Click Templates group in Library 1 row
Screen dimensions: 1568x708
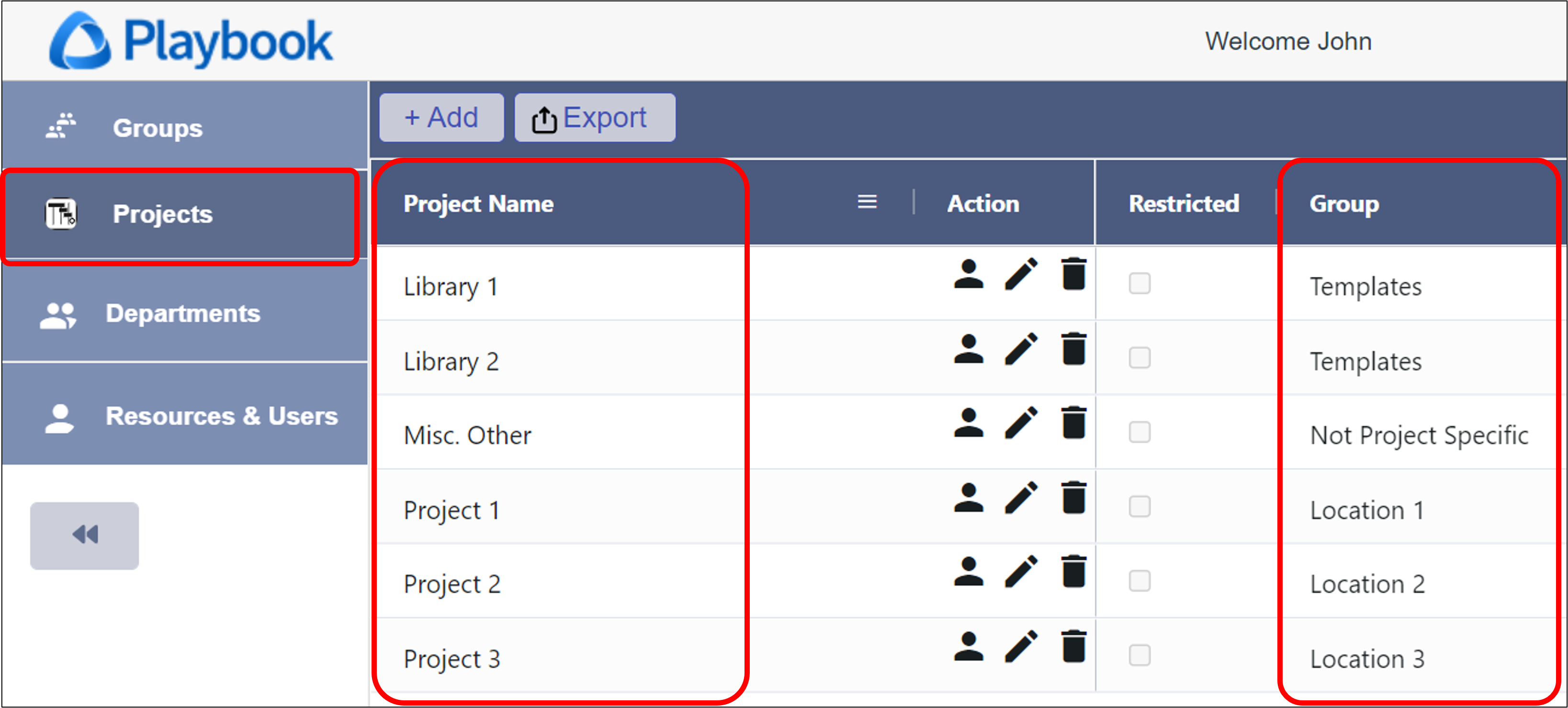(x=1365, y=286)
